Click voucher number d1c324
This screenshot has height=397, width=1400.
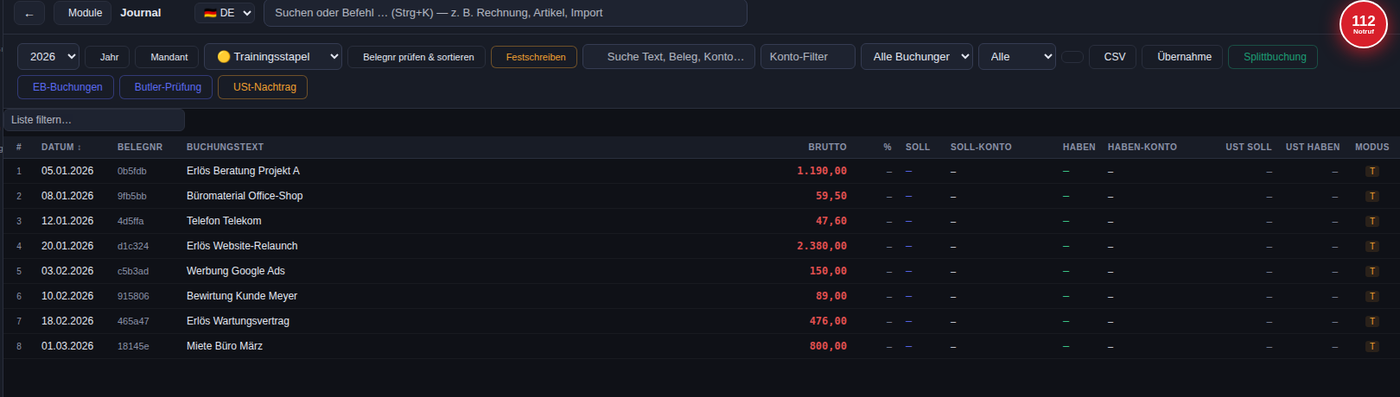click(133, 246)
